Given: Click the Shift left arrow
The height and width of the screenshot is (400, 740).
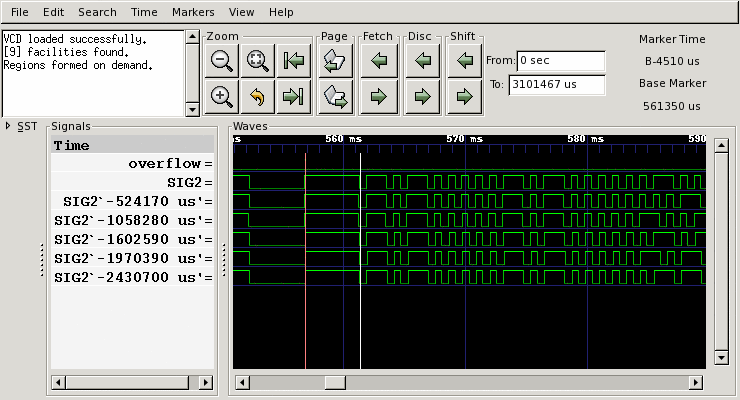Looking at the screenshot, I should click(x=465, y=60).
